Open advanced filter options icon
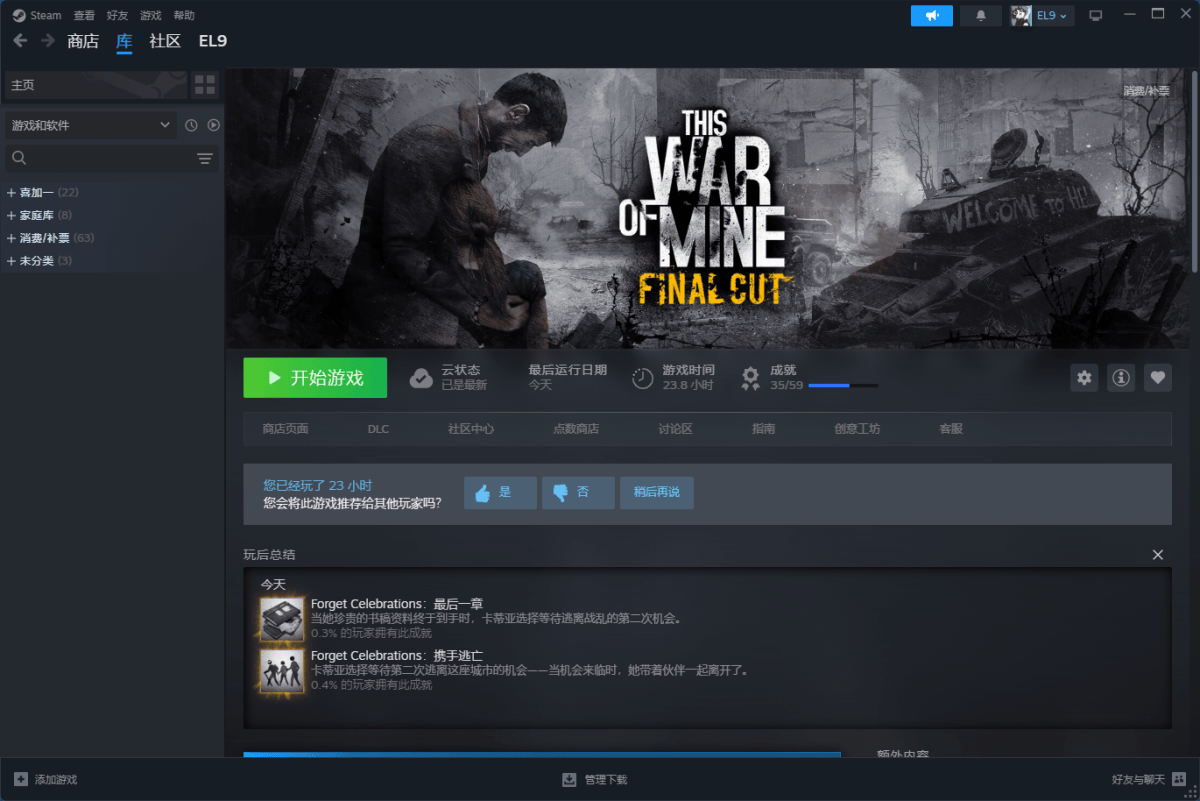Image resolution: width=1200 pixels, height=801 pixels. (205, 158)
